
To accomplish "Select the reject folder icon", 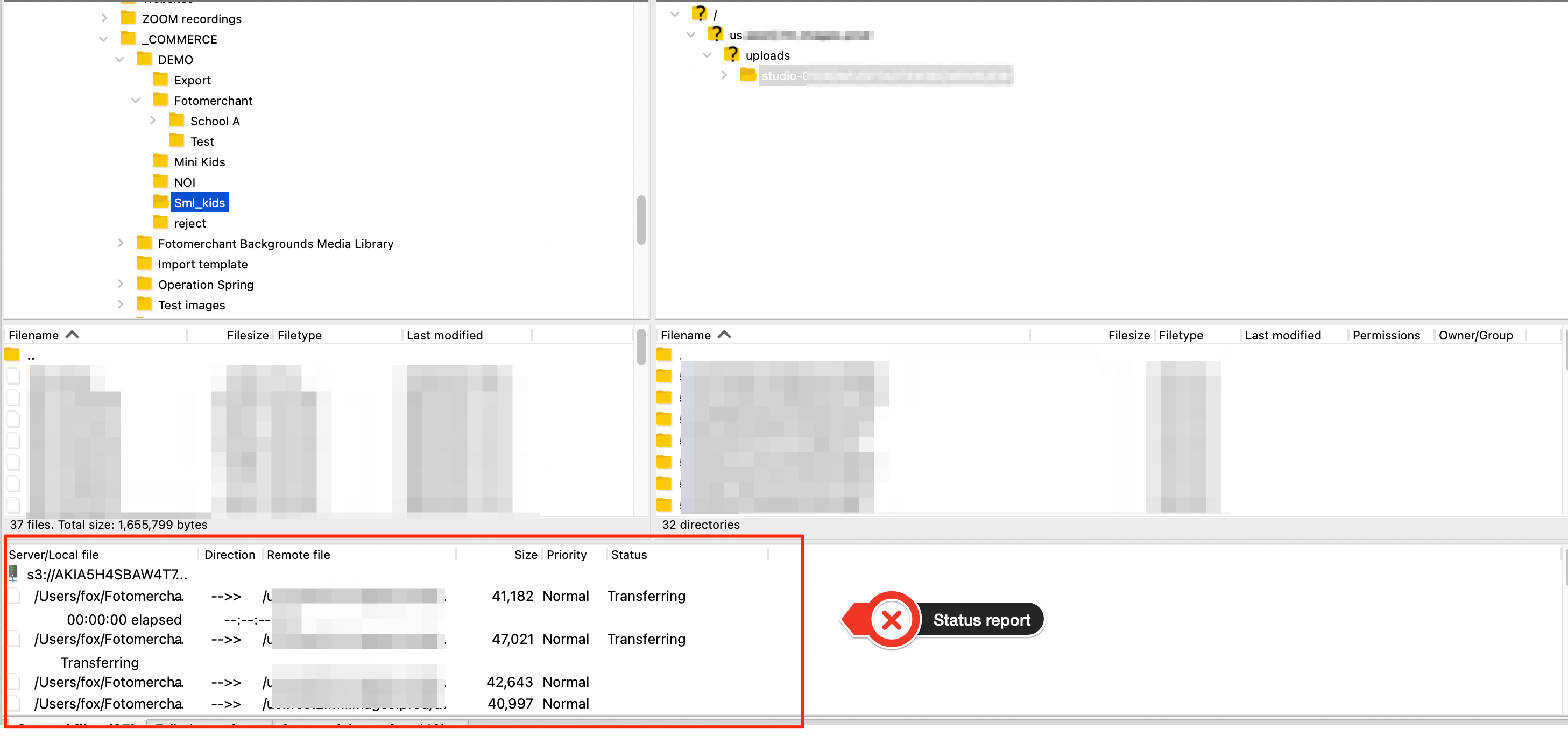I will coord(160,222).
